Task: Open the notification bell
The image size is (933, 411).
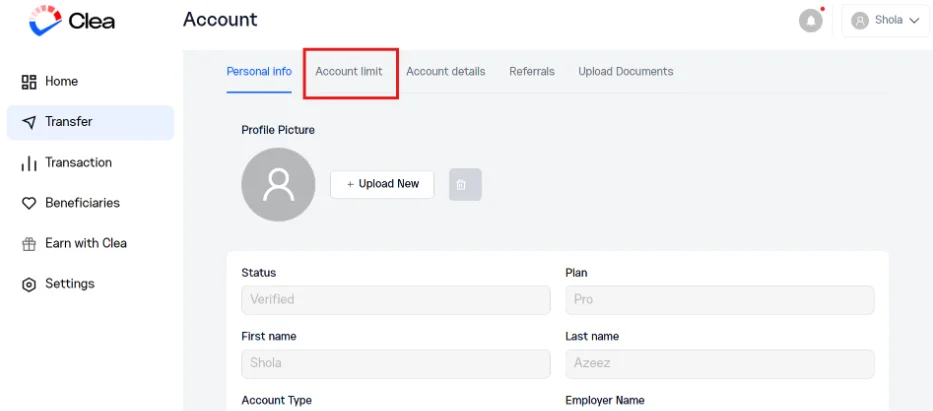Action: [810, 21]
